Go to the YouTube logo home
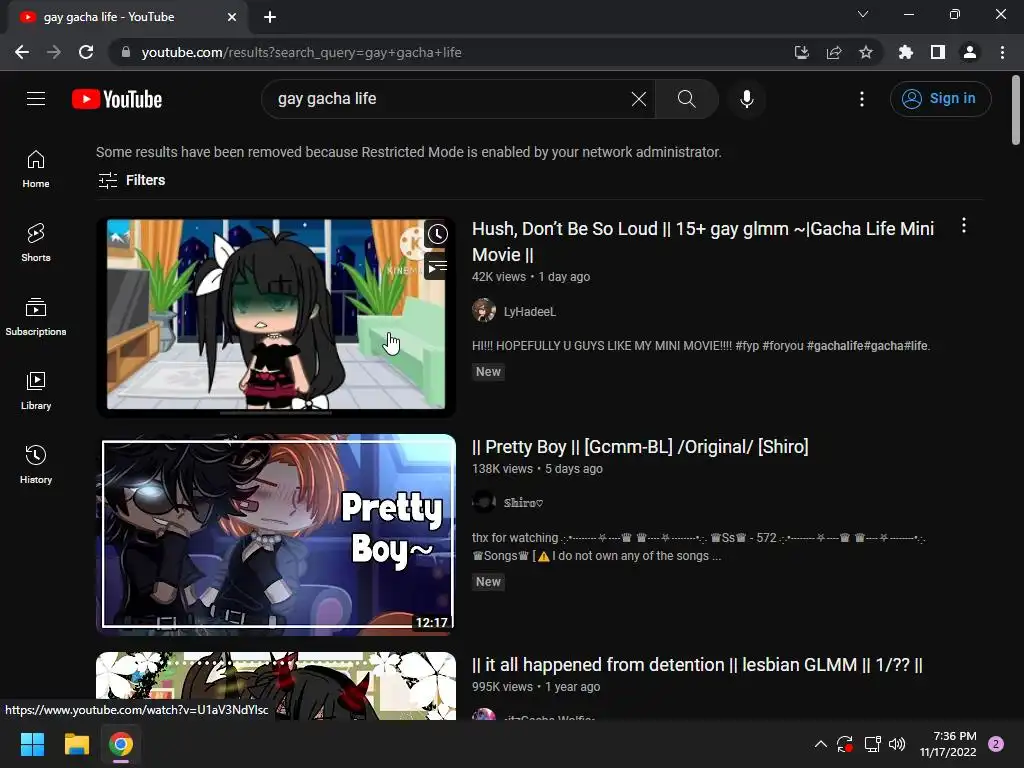Image resolution: width=1024 pixels, height=768 pixels. 117,99
